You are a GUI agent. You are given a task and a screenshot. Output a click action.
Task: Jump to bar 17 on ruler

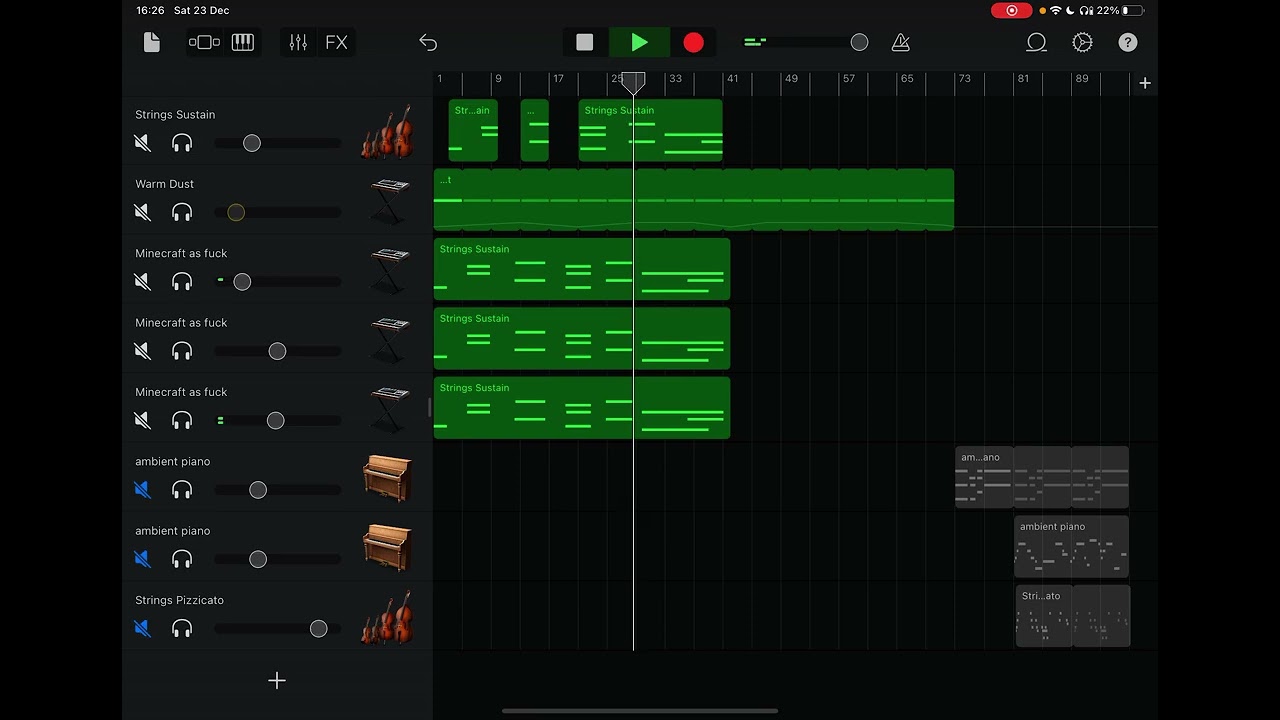[x=558, y=79]
